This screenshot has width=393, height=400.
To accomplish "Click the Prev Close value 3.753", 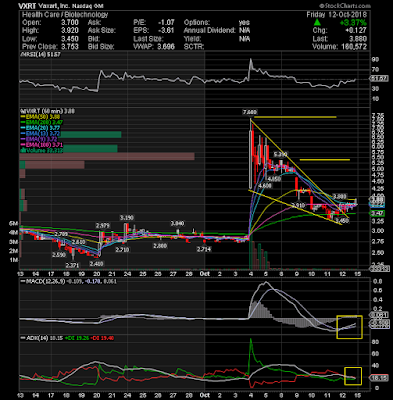I will pos(69,47).
